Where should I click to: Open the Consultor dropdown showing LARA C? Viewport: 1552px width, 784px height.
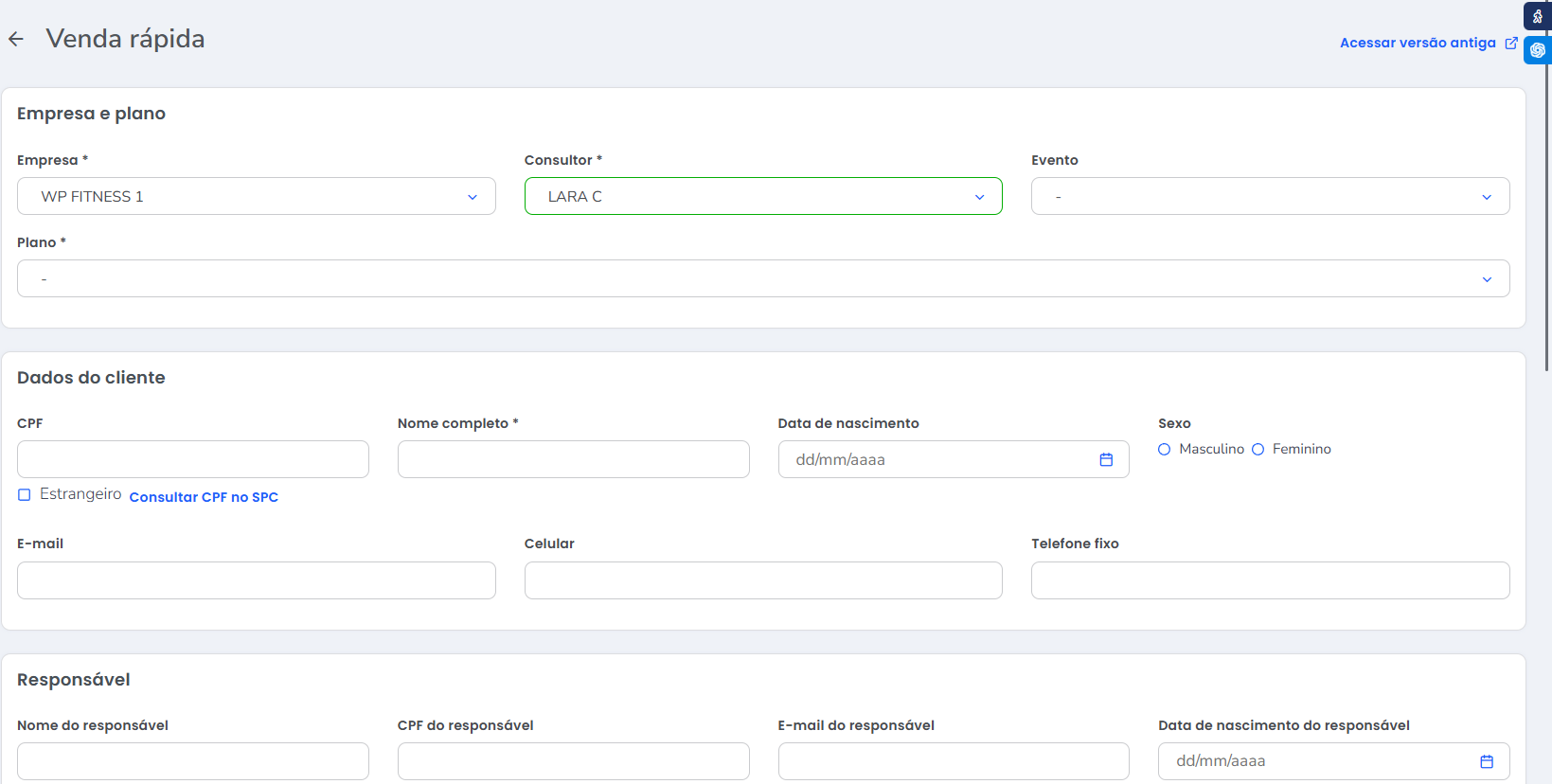pyautogui.click(x=762, y=197)
